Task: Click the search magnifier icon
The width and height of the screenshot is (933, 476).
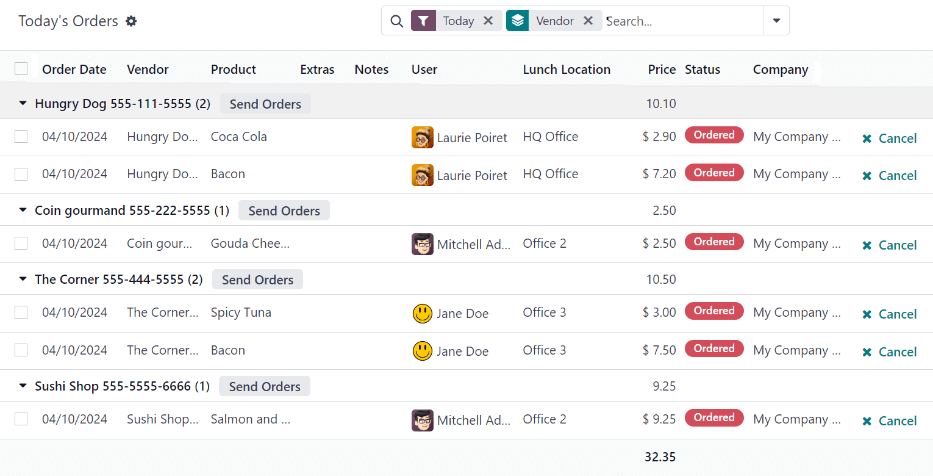Action: [x=396, y=21]
